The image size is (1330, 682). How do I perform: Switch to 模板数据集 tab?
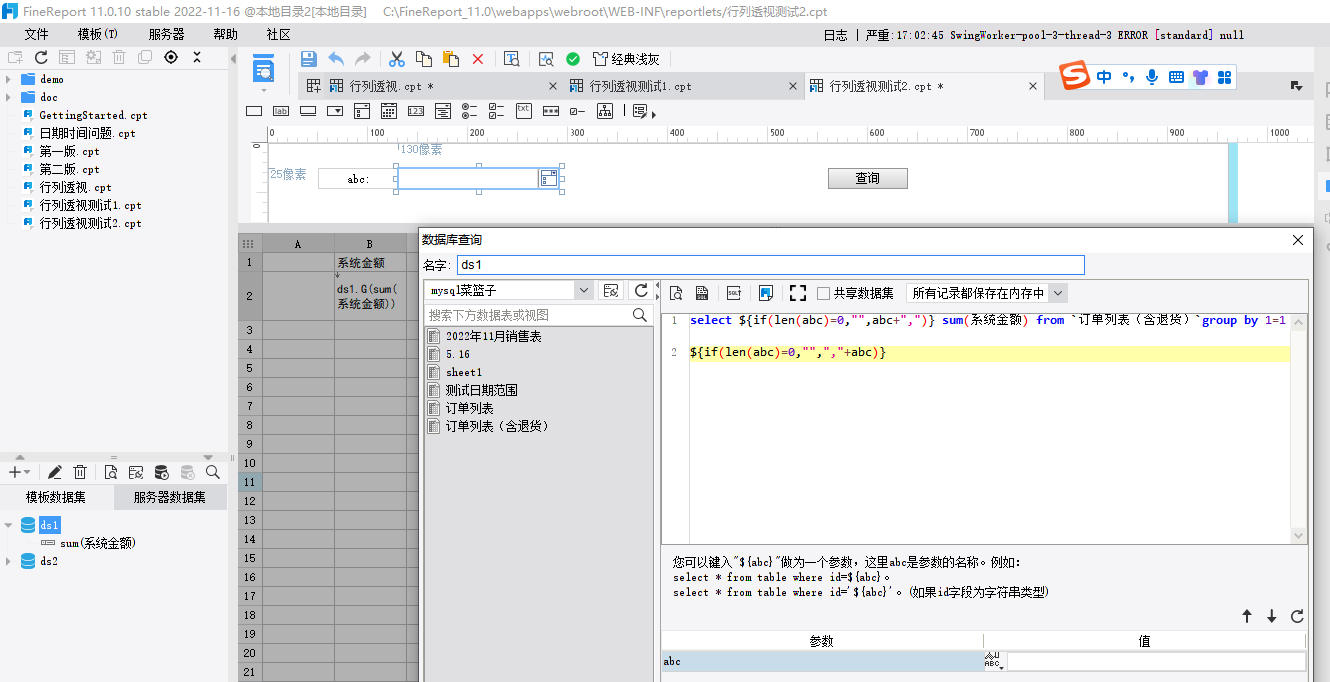coord(56,497)
